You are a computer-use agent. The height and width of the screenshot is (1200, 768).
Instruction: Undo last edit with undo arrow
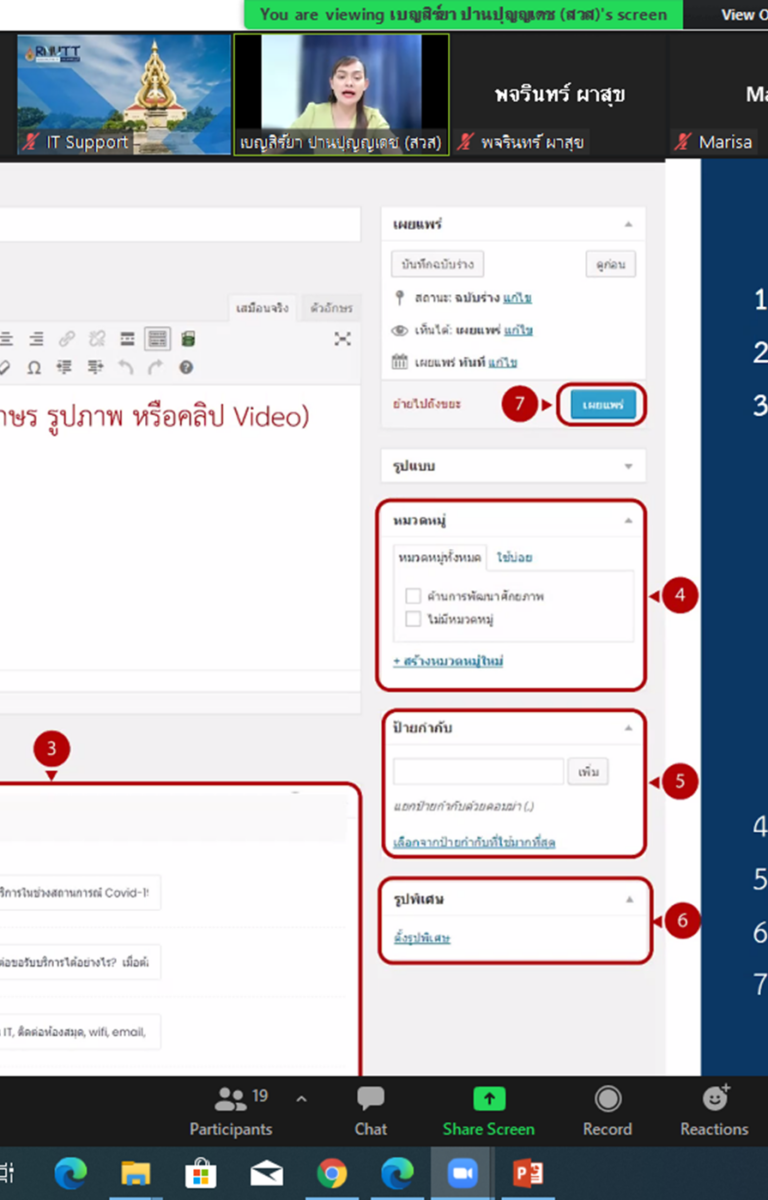pos(125,368)
